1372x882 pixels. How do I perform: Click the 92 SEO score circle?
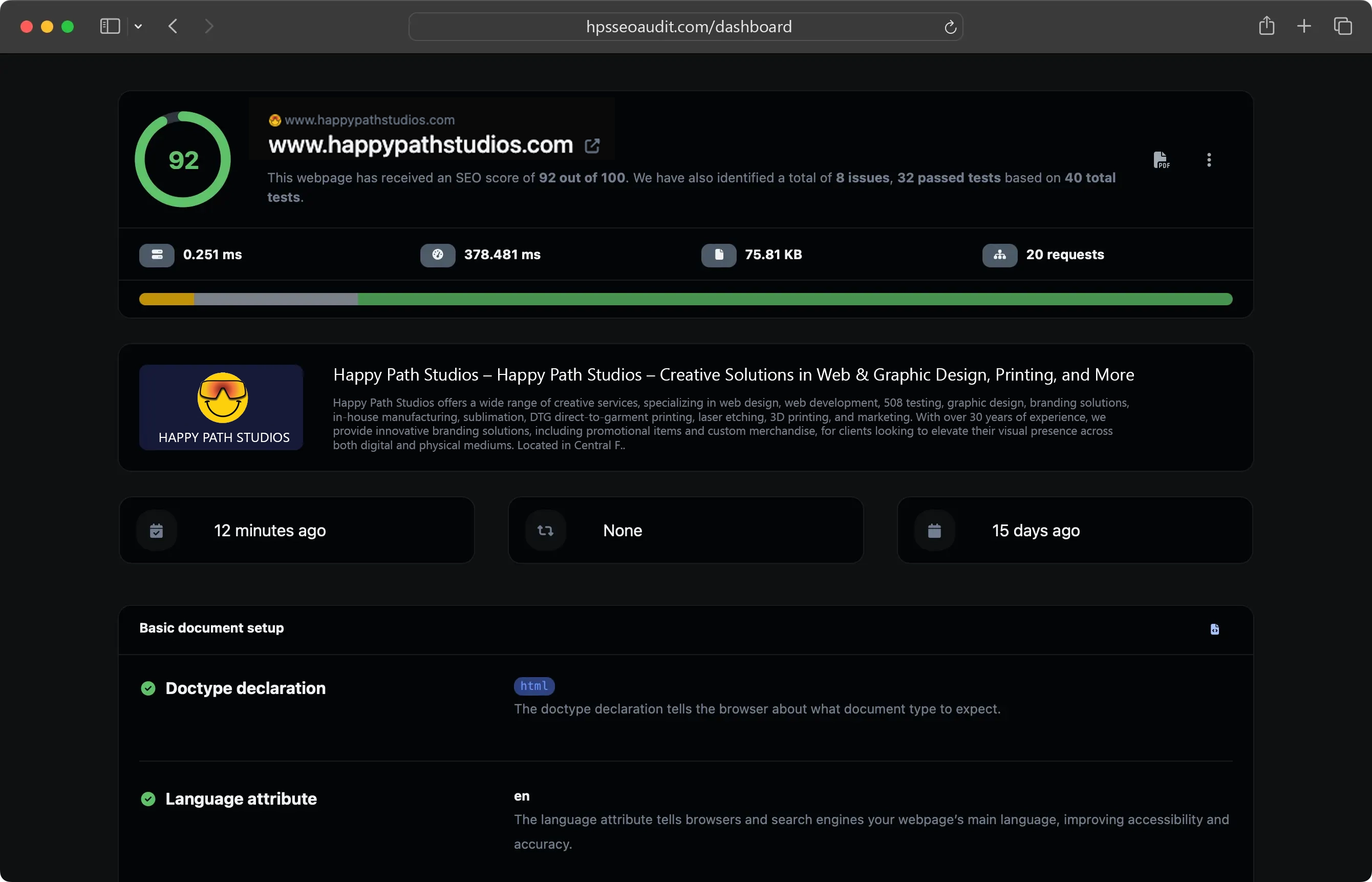pyautogui.click(x=183, y=160)
